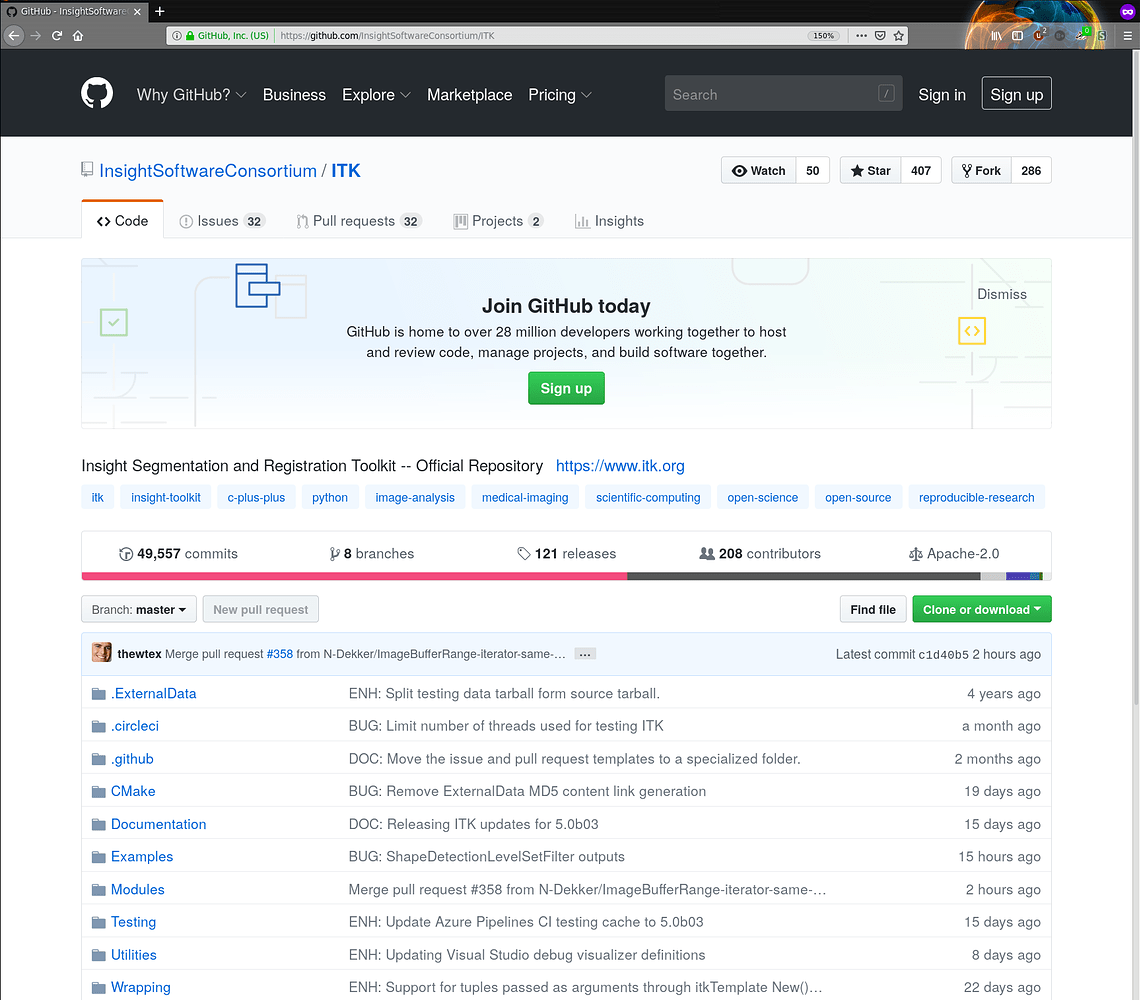View the 50 watchers count
This screenshot has height=1000, width=1140.
point(813,170)
